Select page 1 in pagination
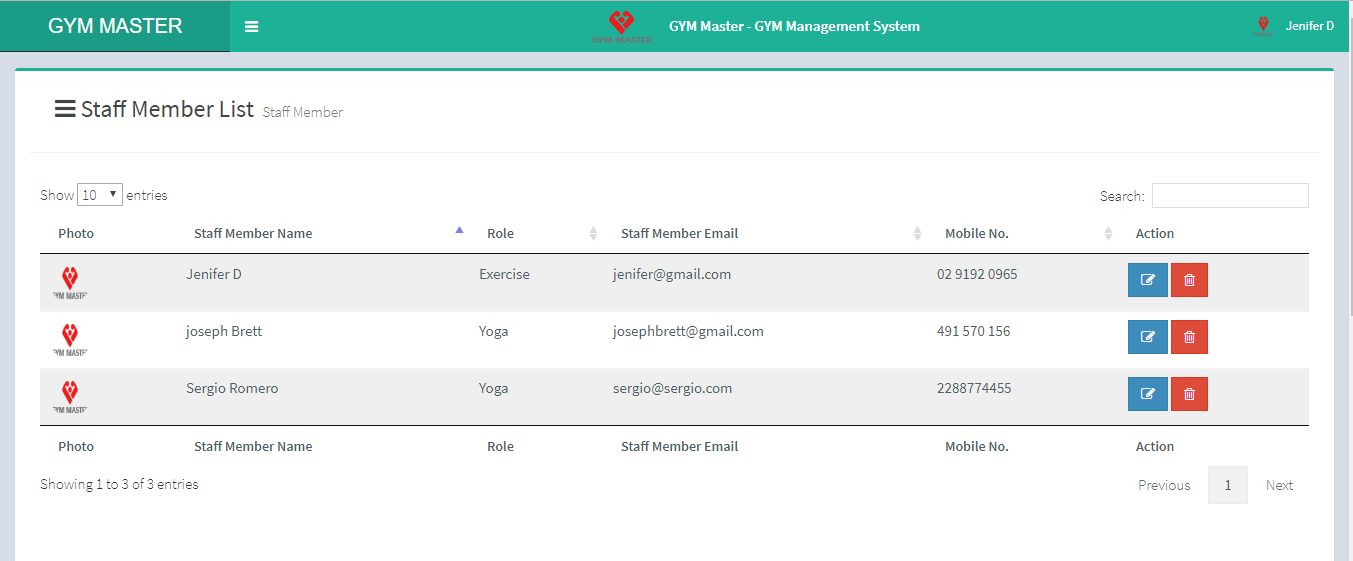1353x561 pixels. (1227, 485)
